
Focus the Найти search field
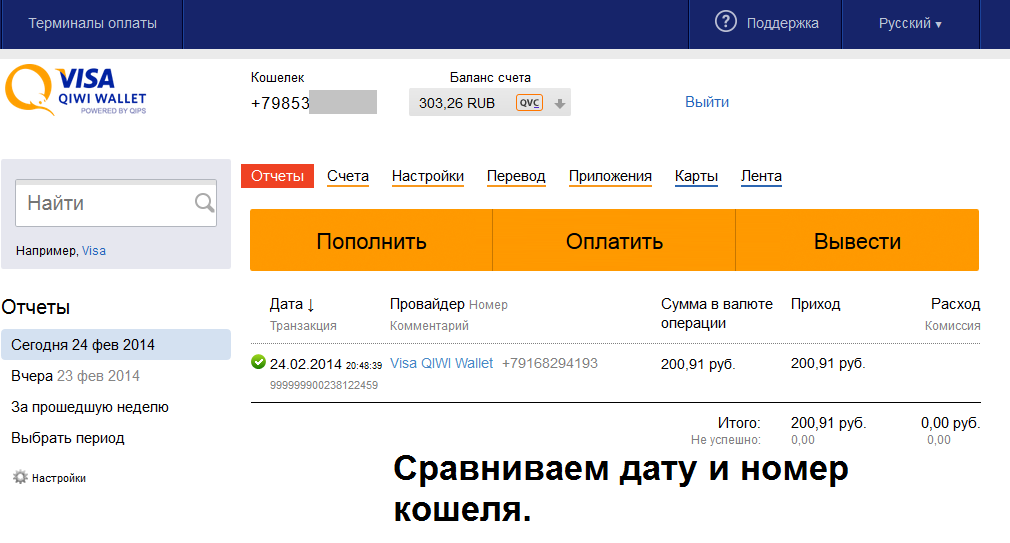tap(105, 204)
